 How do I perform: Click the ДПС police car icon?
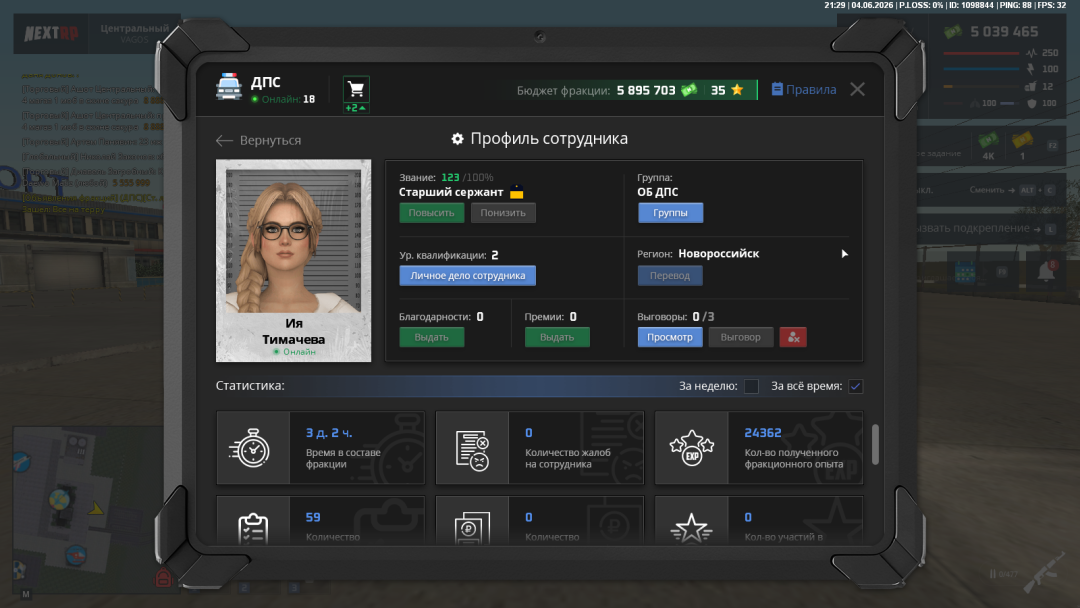pyautogui.click(x=229, y=88)
